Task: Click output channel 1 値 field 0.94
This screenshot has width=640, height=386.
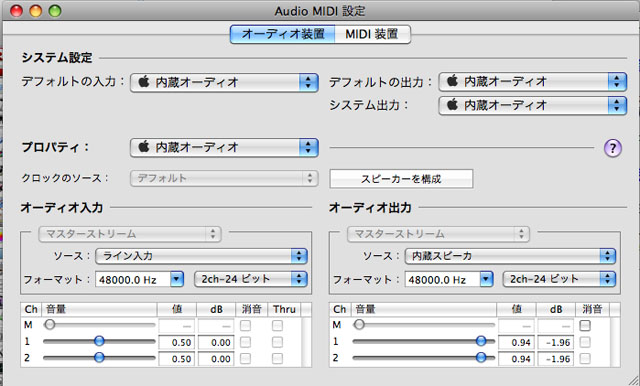Action: [516, 342]
